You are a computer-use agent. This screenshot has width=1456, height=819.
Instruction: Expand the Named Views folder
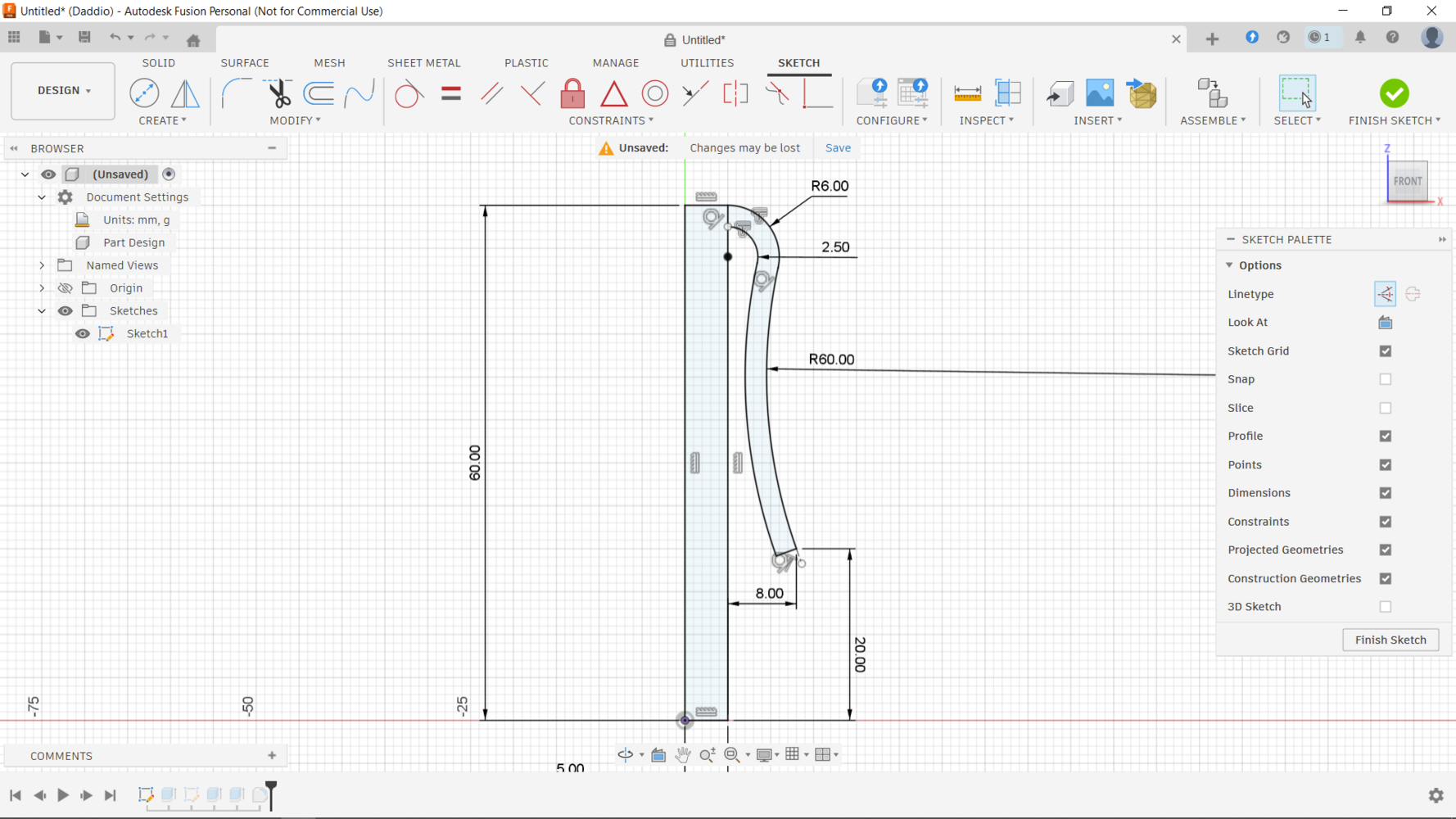42,265
